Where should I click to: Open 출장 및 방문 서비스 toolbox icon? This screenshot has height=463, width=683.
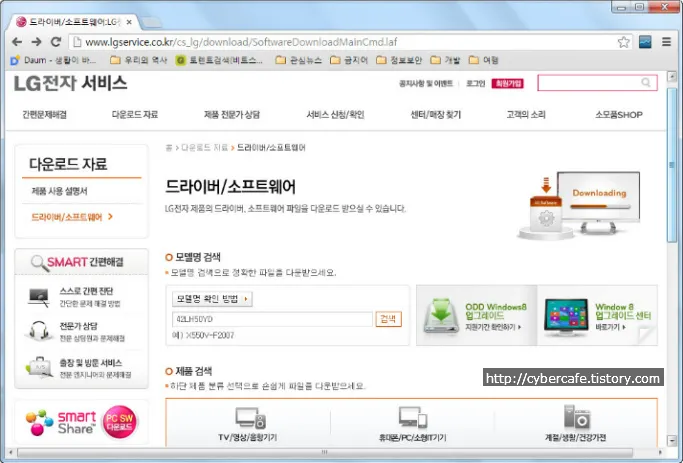39,367
